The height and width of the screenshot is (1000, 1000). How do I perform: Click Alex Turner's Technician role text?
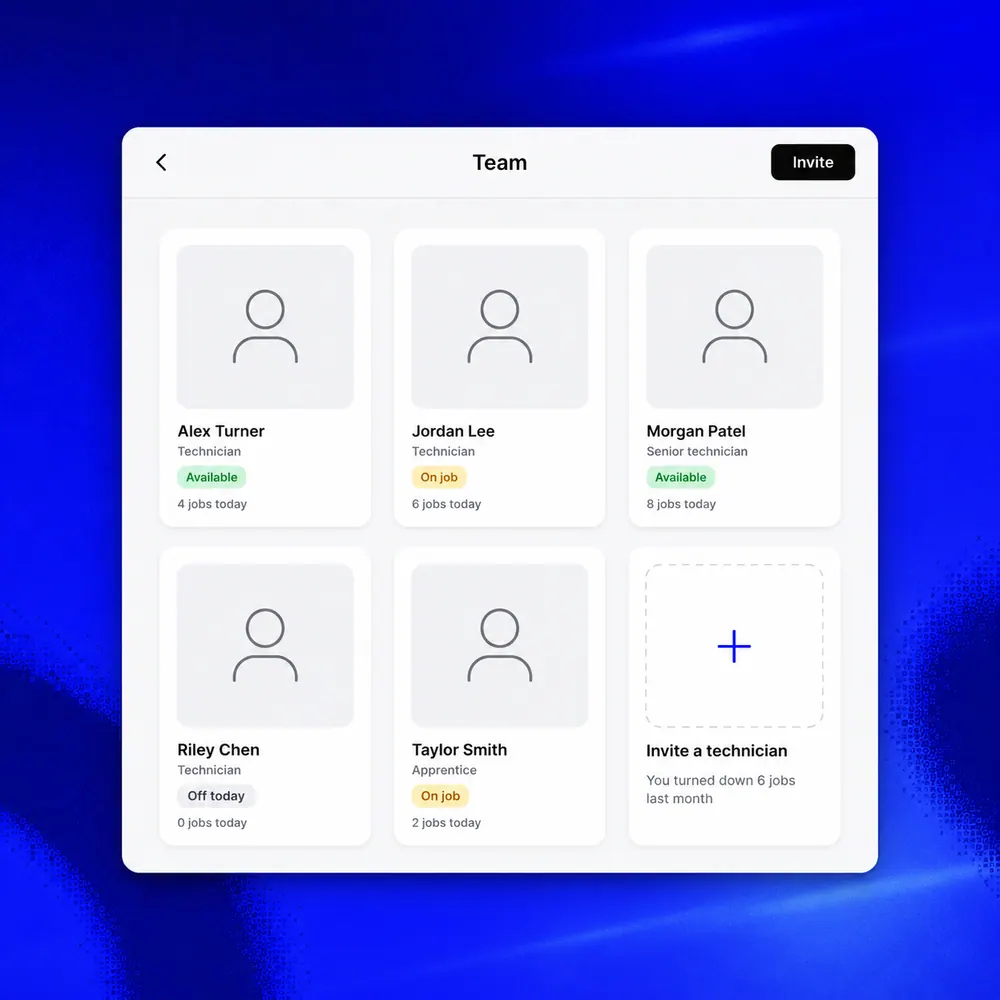point(209,452)
